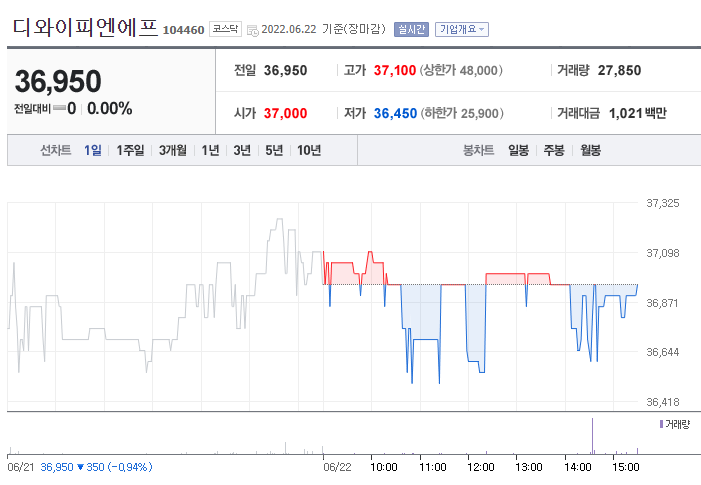Screen dimensions: 701x485
Task: Open the 기업개요 dropdown
Action: point(462,30)
